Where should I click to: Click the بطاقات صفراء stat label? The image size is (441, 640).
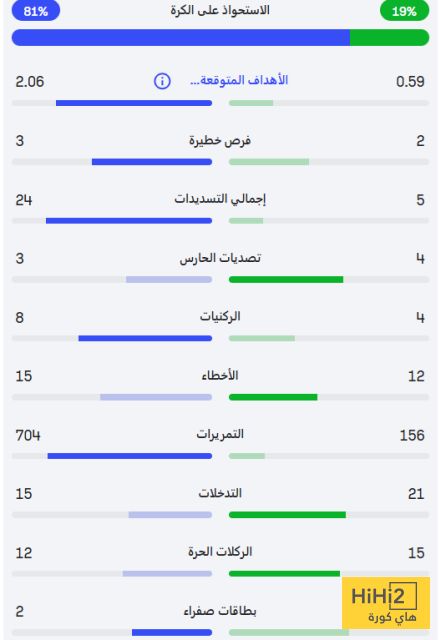pyautogui.click(x=220, y=611)
